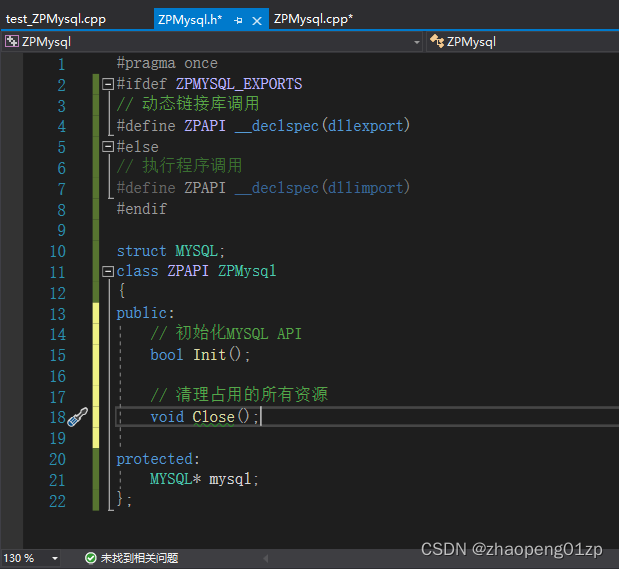The height and width of the screenshot is (569, 619).
Task: Switch to the test_ZPMysql.cpp tab
Action: click(56, 19)
